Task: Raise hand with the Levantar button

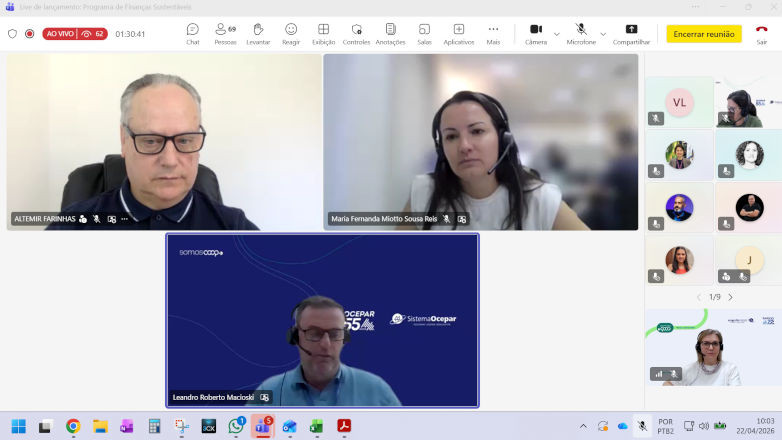Action: point(258,33)
